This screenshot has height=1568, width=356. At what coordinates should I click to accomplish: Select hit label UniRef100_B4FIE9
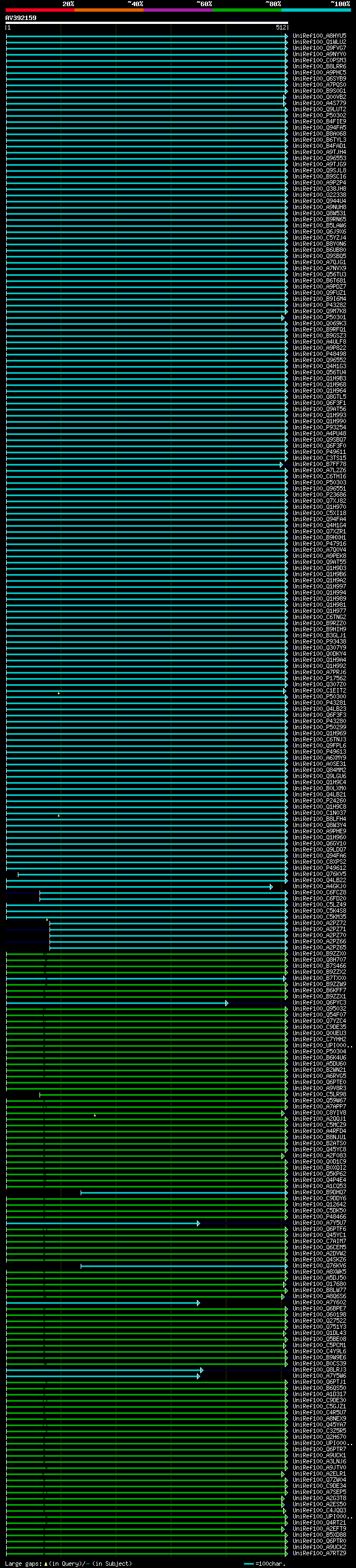319,121
